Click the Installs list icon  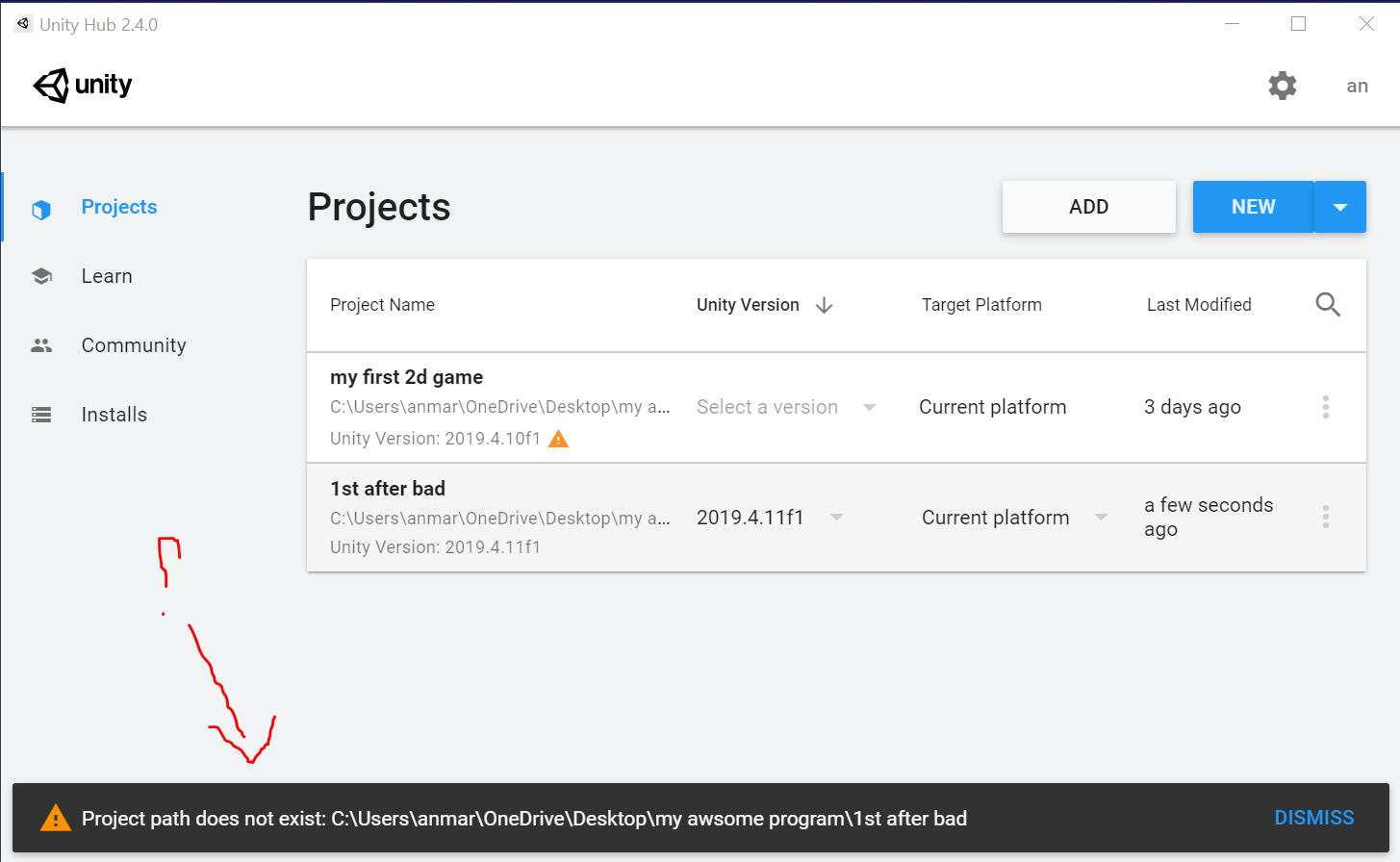(41, 415)
